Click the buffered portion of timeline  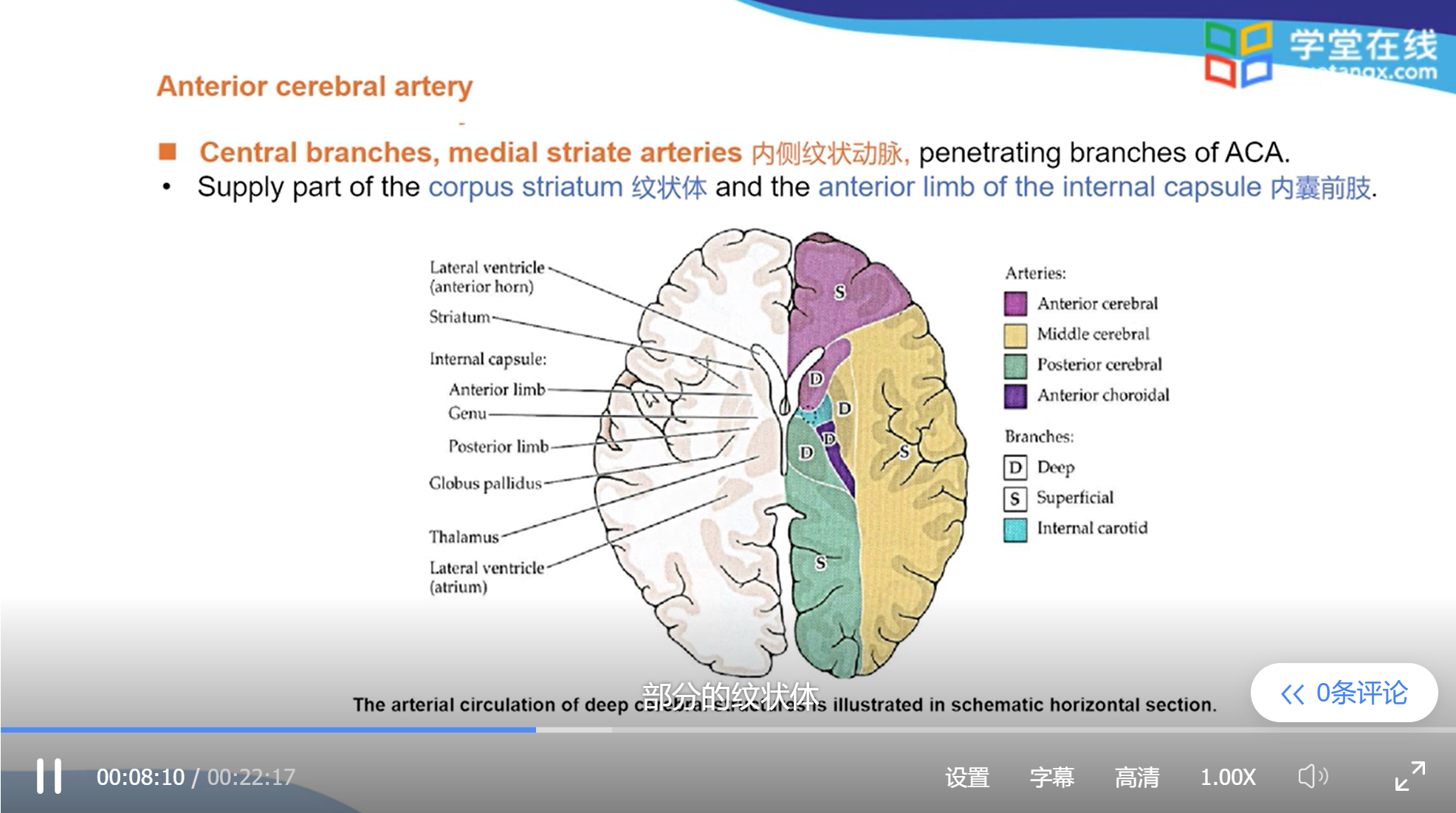pos(574,730)
